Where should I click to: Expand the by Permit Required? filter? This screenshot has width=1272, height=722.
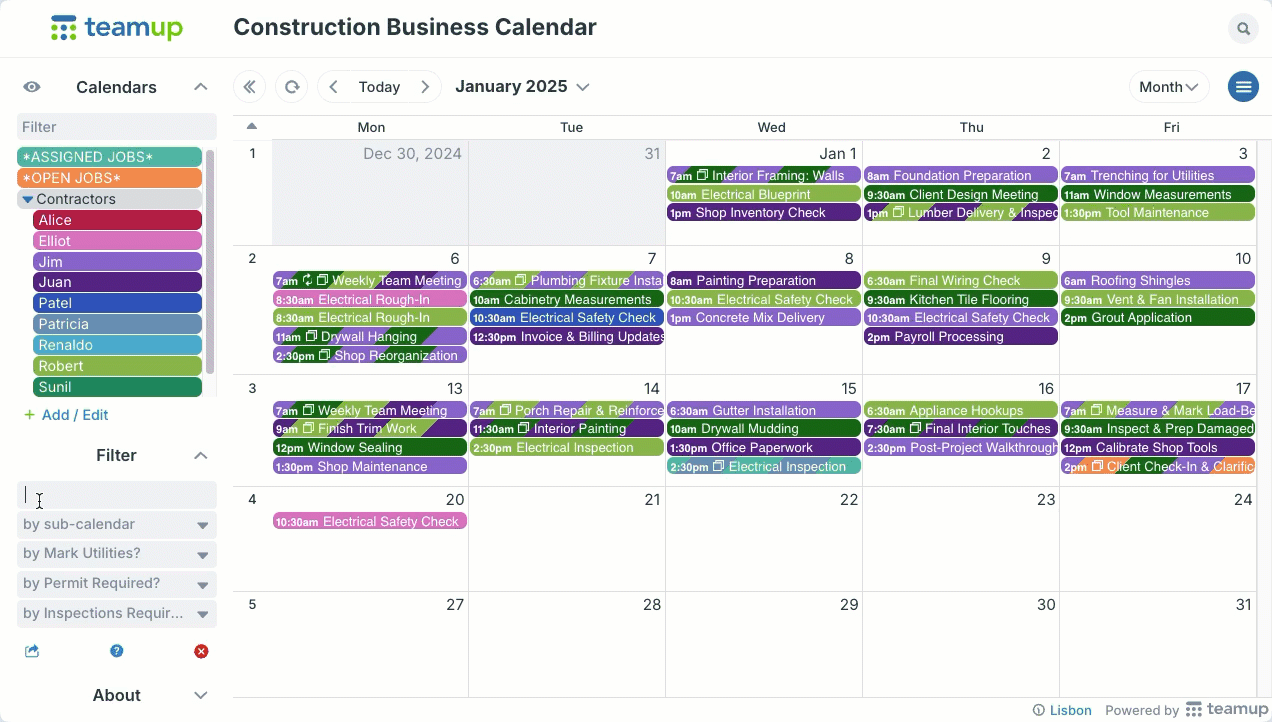[x=117, y=584]
